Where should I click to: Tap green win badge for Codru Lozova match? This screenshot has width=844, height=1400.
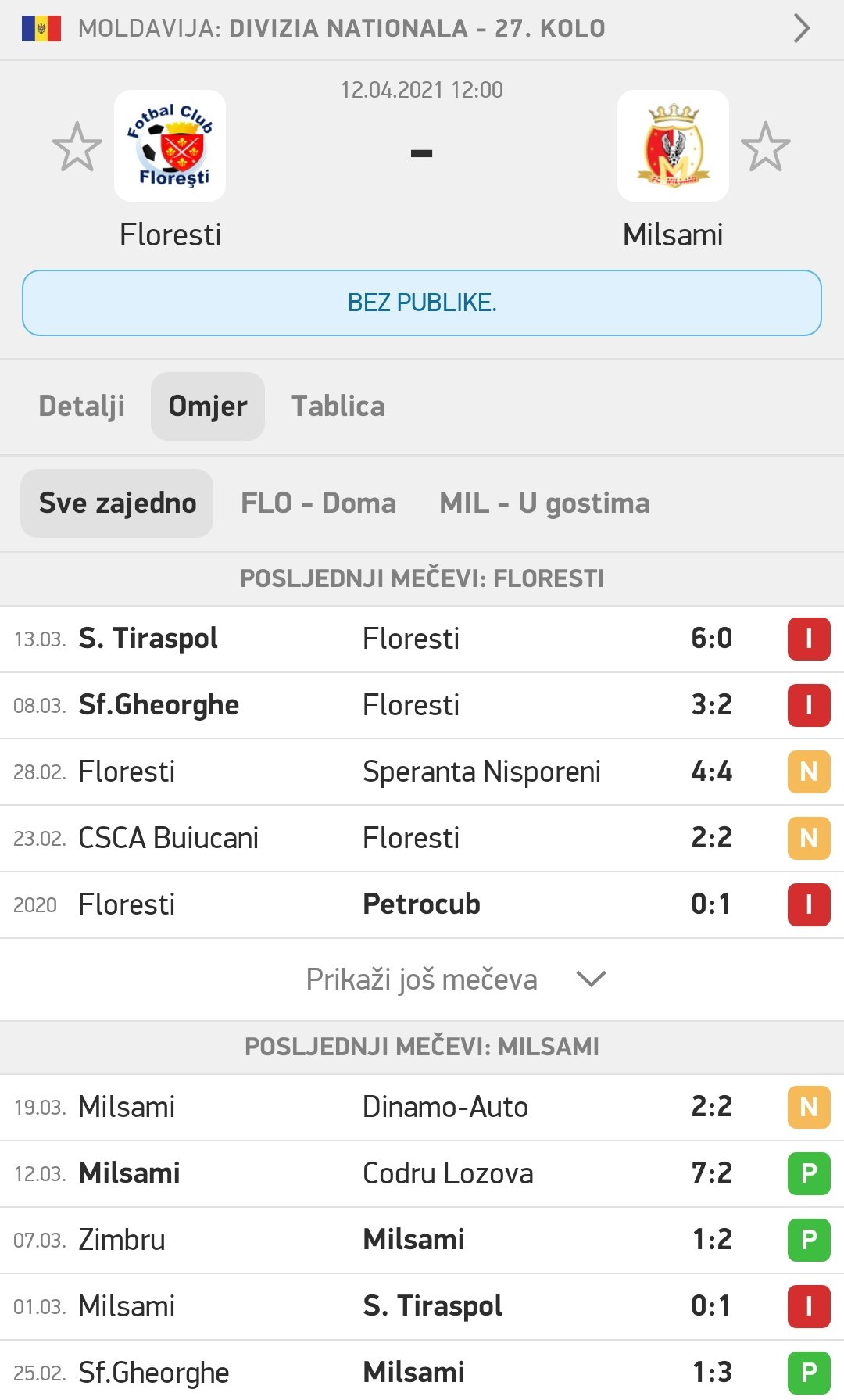(808, 1173)
